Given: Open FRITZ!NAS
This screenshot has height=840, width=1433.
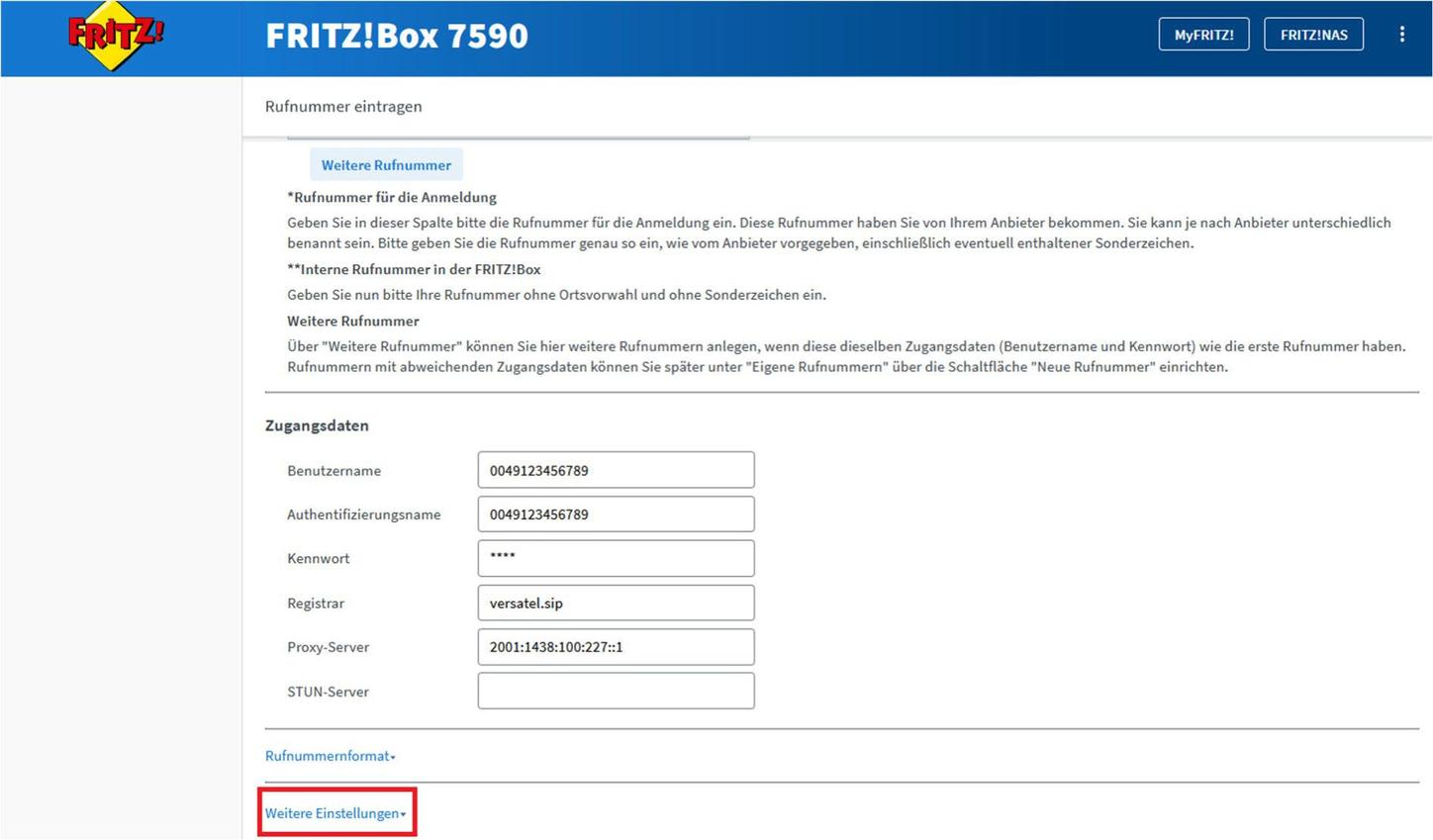Looking at the screenshot, I should pyautogui.click(x=1313, y=33).
